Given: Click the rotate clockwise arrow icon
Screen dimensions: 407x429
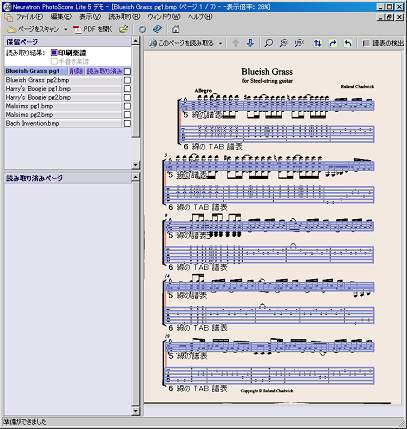Looking at the screenshot, I should pyautogui.click(x=333, y=43).
